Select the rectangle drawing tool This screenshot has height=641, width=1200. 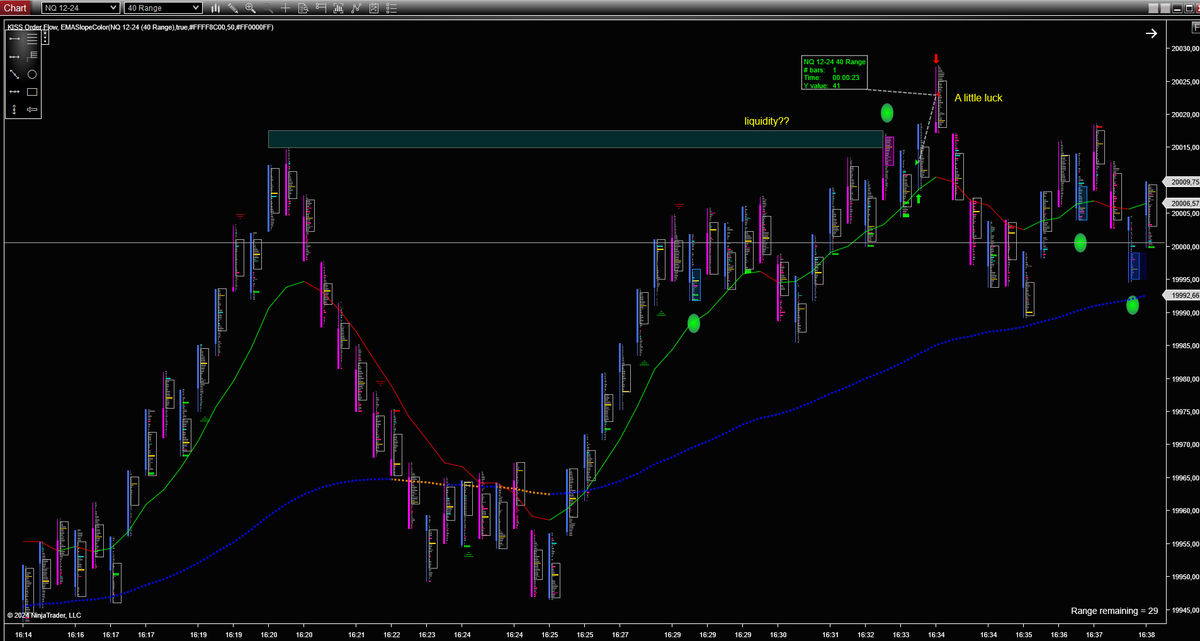click(32, 92)
